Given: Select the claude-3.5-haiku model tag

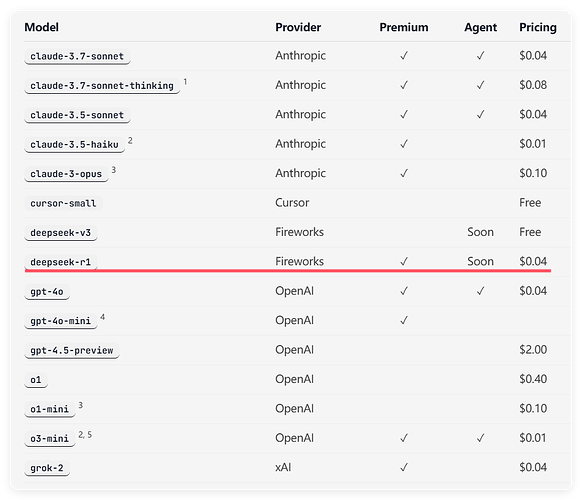Looking at the screenshot, I should [75, 144].
